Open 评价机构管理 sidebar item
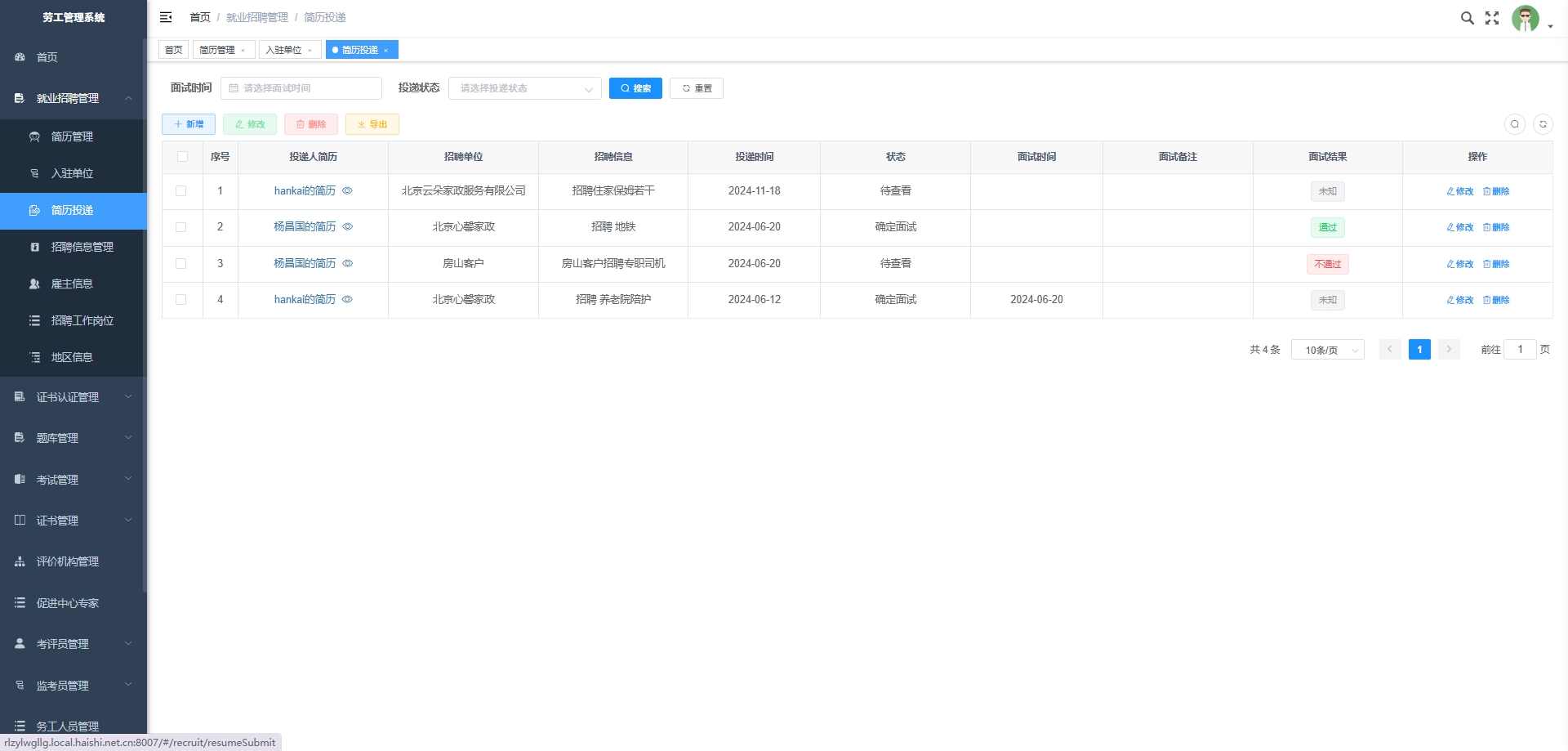Image resolution: width=1568 pixels, height=751 pixels. coord(73,561)
